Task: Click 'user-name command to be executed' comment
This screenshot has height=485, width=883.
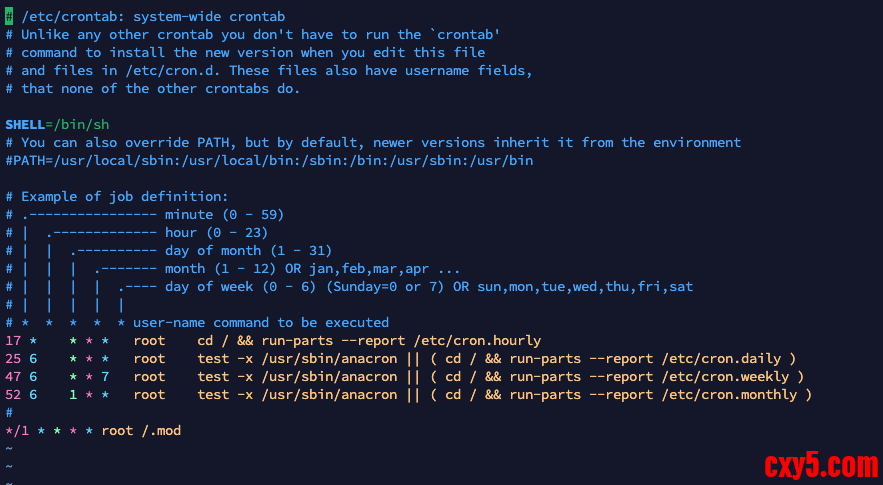Action: 261,323
